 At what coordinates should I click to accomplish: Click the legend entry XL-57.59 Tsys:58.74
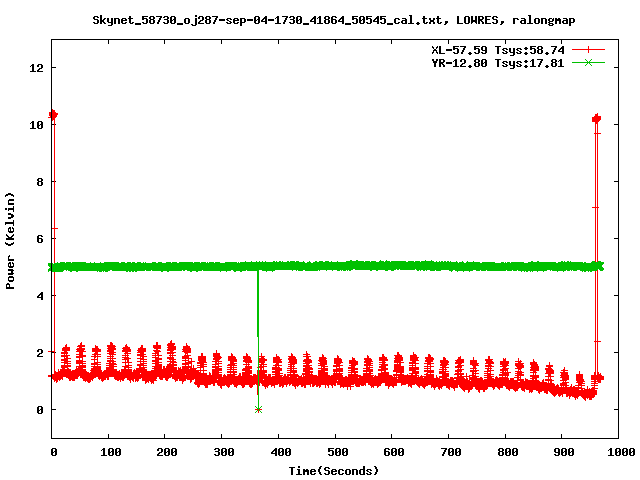pos(498,50)
